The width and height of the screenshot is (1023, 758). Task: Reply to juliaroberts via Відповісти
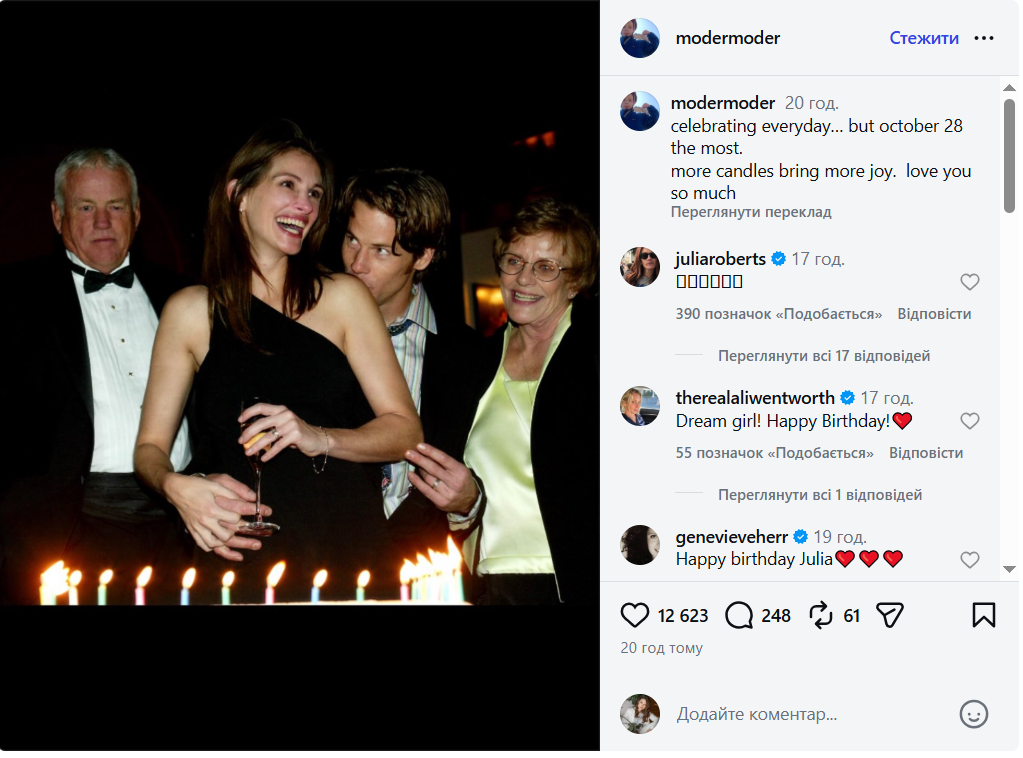(934, 314)
